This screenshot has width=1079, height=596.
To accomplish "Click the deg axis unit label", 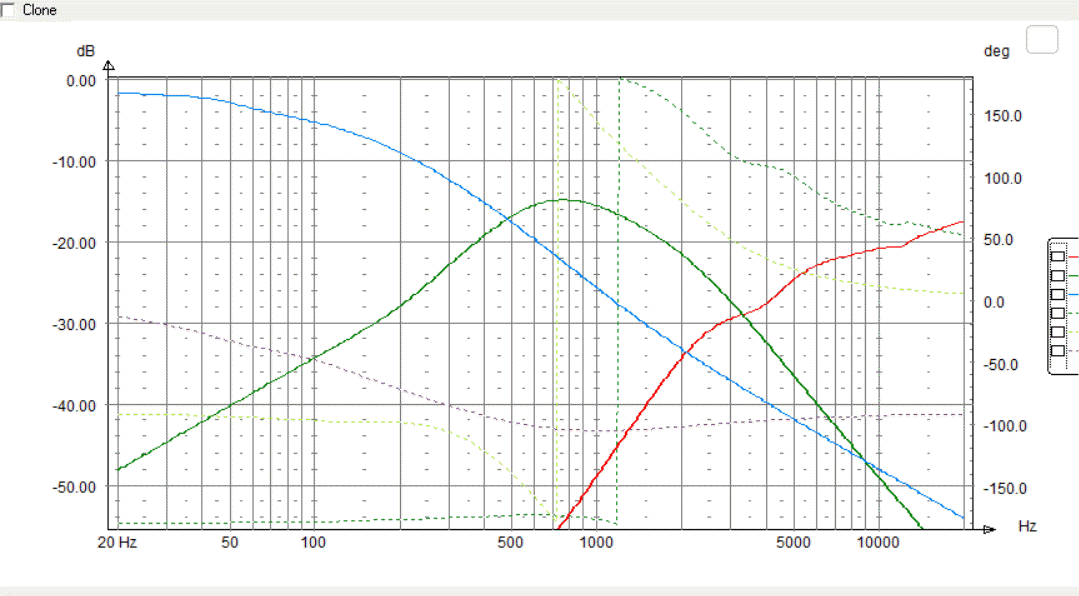I will (996, 52).
